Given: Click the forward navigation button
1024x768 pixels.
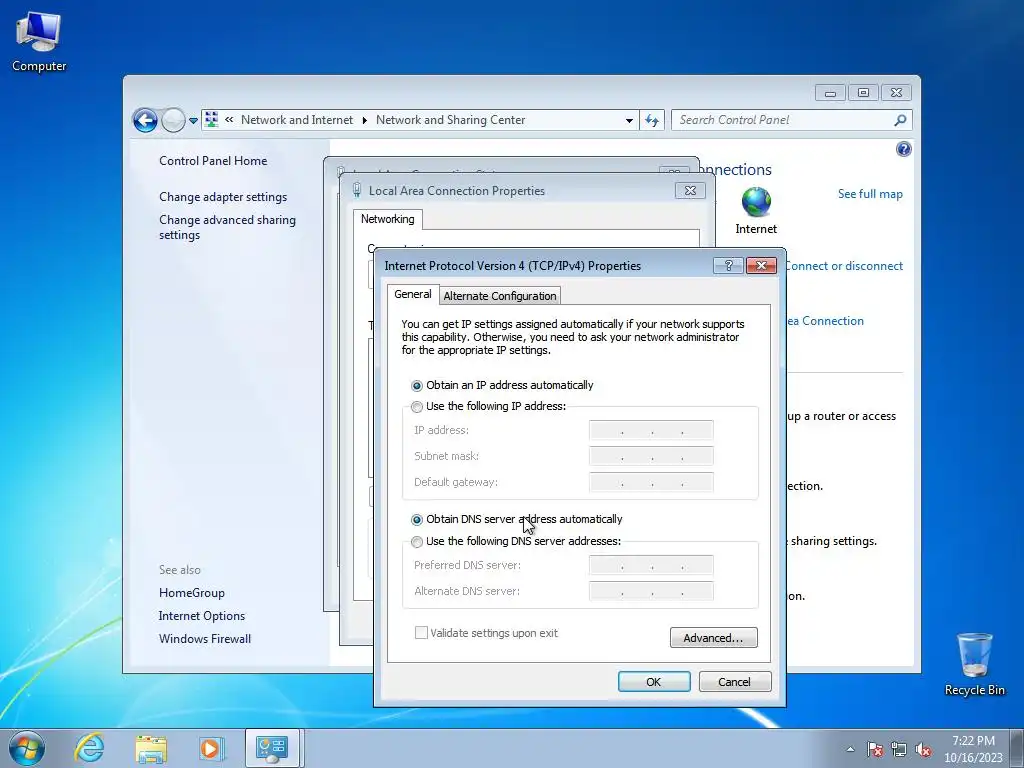Looking at the screenshot, I should [173, 120].
